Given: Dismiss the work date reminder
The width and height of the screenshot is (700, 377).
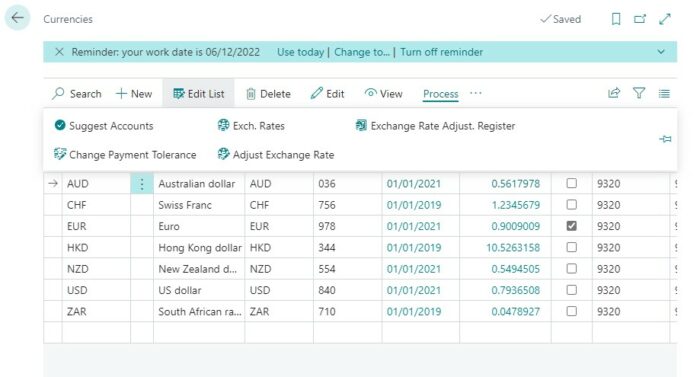Looking at the screenshot, I should pyautogui.click(x=59, y=52).
